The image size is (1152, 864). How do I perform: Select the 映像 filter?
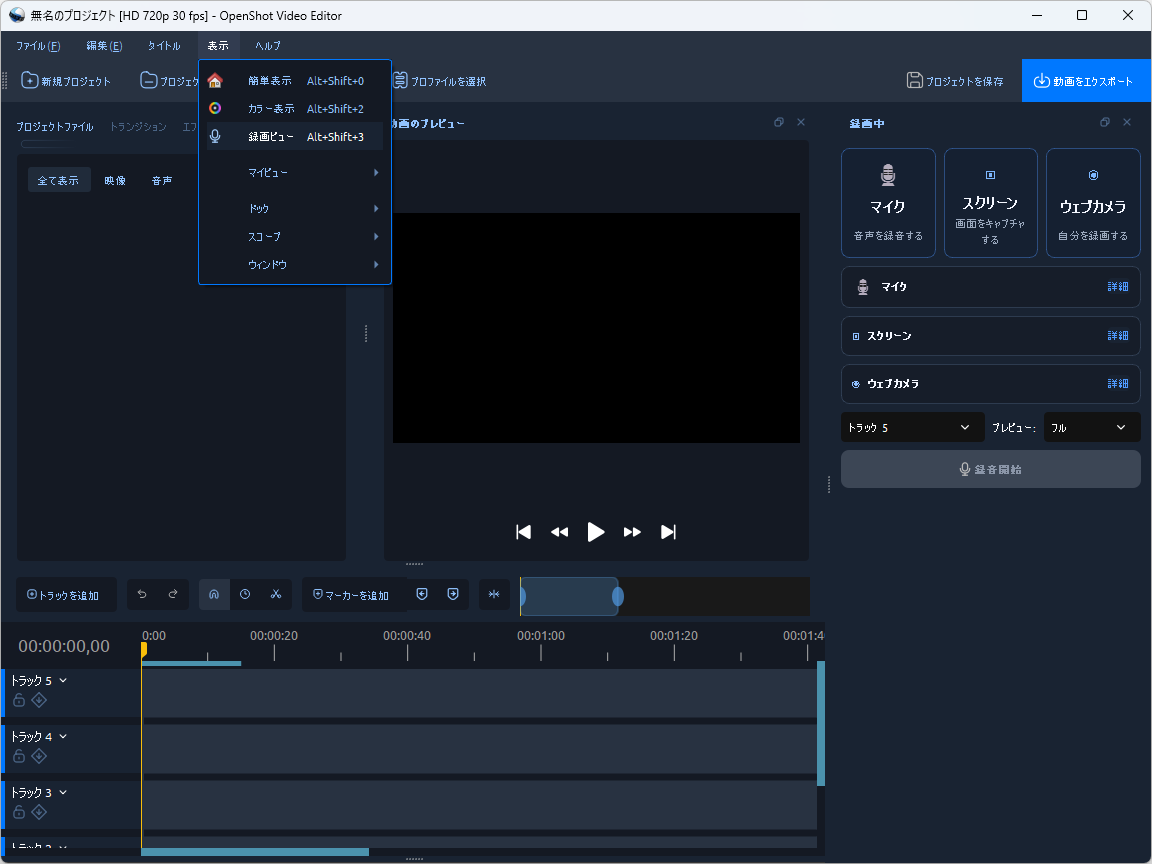point(115,180)
